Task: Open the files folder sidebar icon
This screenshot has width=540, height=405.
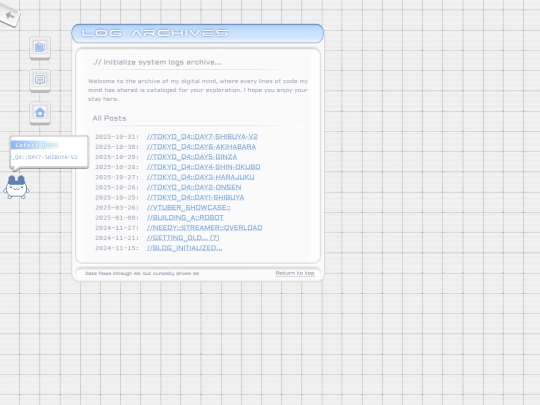Action: (x=40, y=48)
